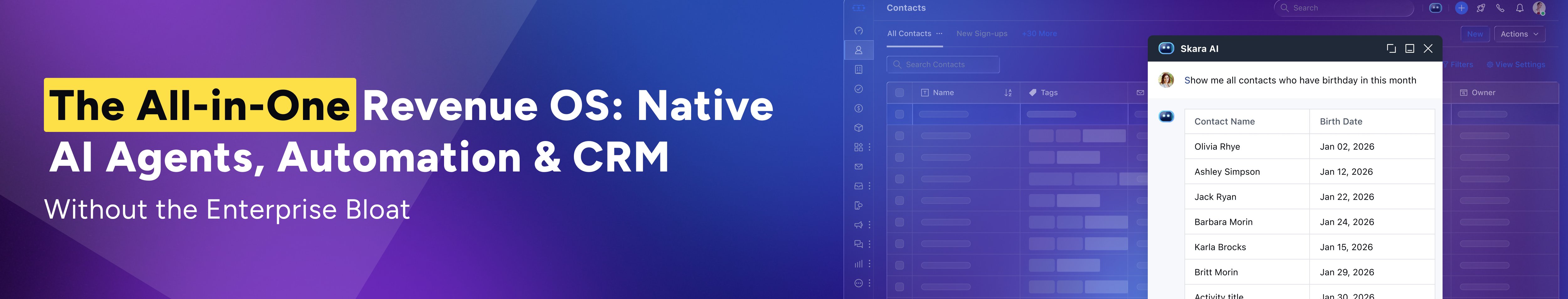The image size is (1568, 299).
Task: Open kebab menu beside bar chart icon
Action: click(870, 264)
